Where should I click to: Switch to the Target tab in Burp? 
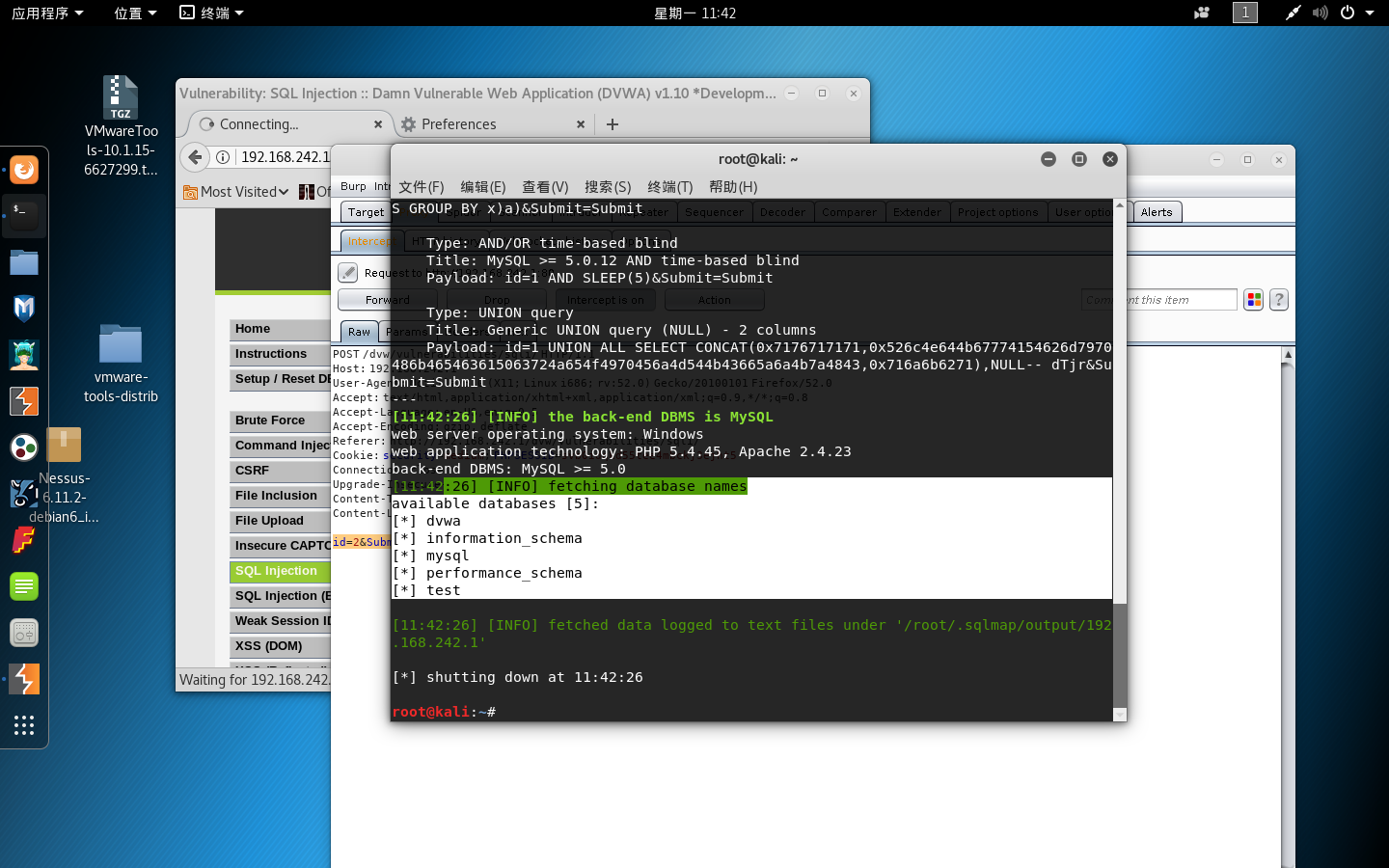pos(366,212)
